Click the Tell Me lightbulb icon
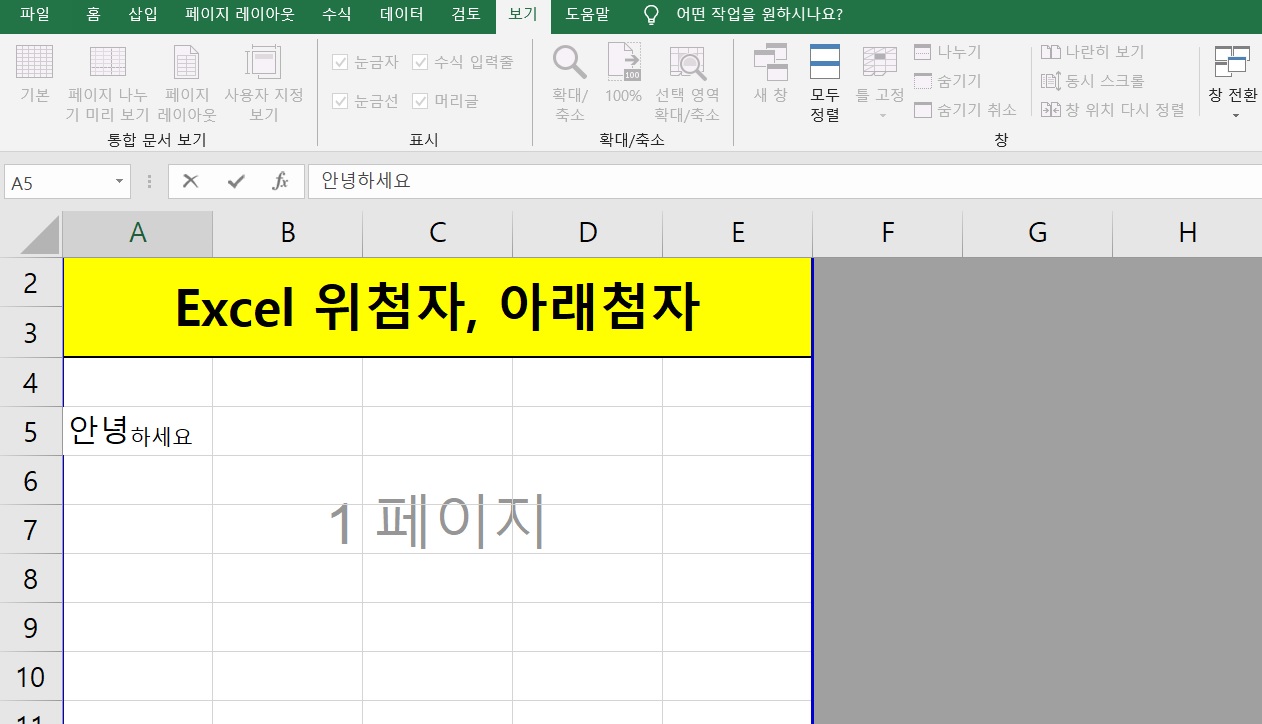This screenshot has width=1262, height=724. pyautogui.click(x=651, y=15)
